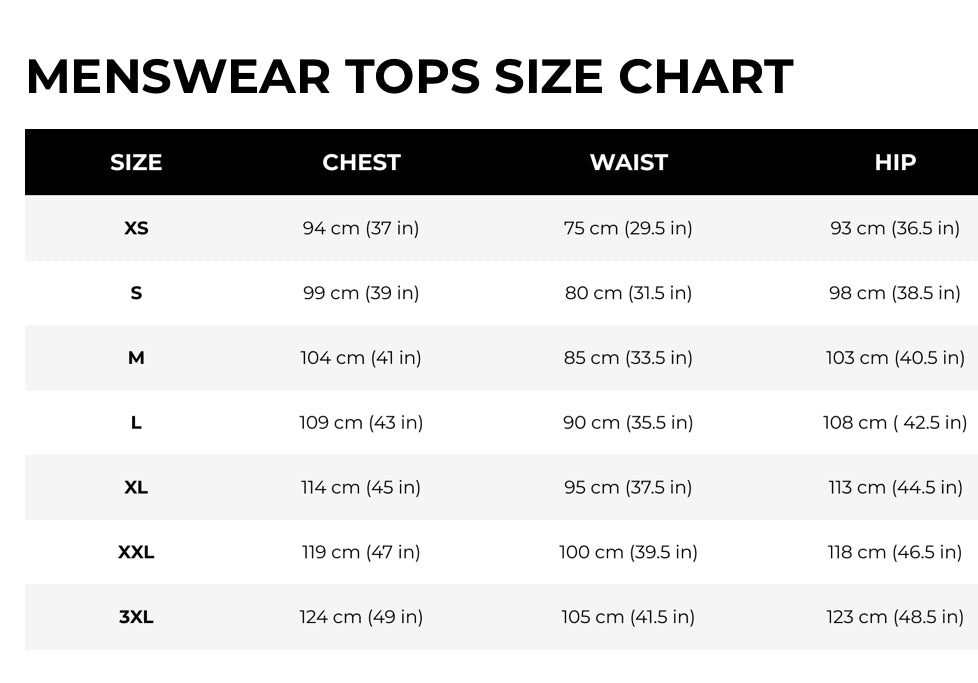Click the 80 cm (31.5 in) waist value
This screenshot has height=683, width=978.
(628, 293)
